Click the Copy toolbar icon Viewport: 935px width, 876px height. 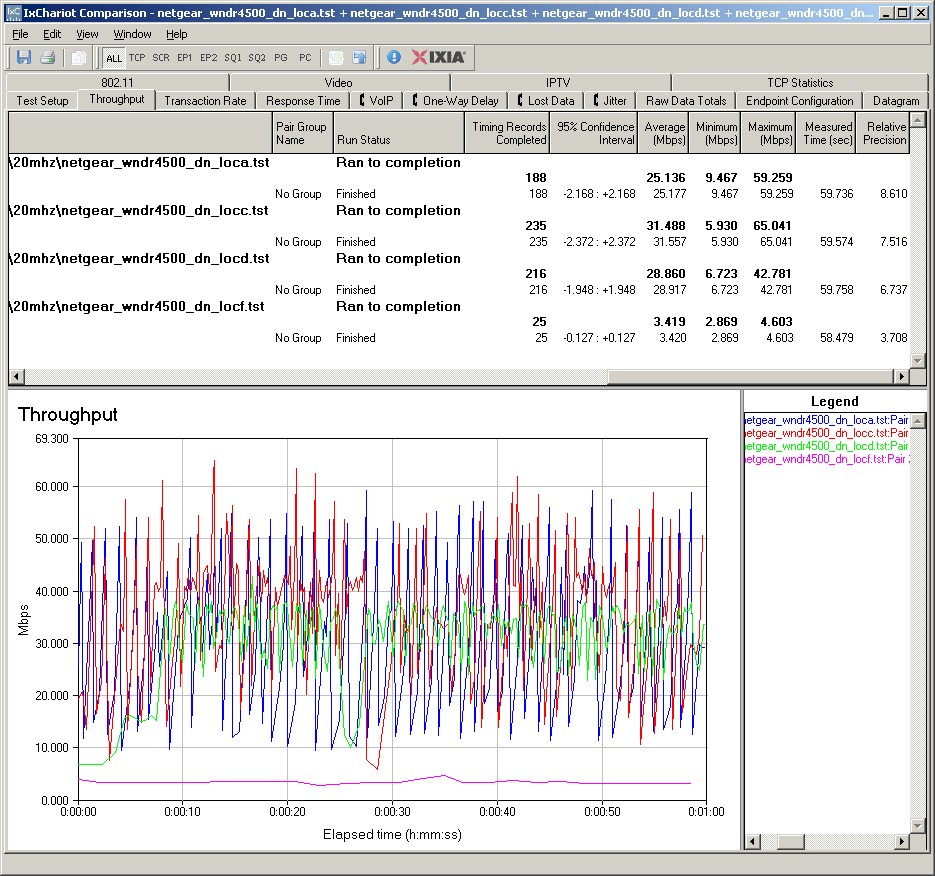[x=78, y=57]
